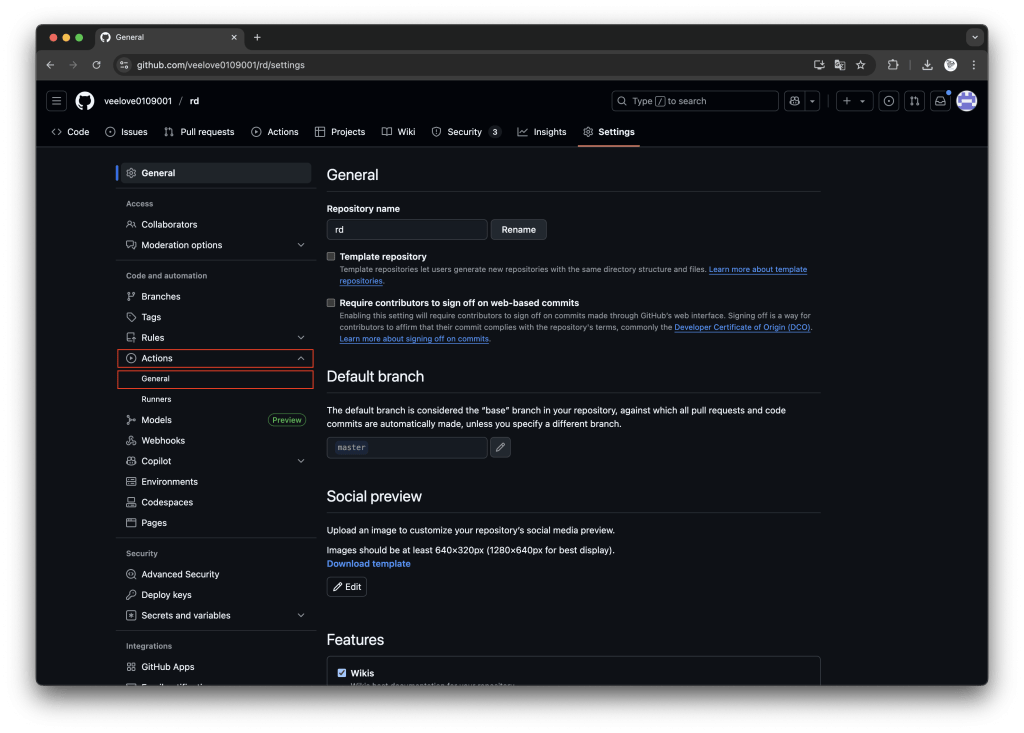Image resolution: width=1024 pixels, height=733 pixels.
Task: Bookmark page with the star icon
Action: point(860,65)
